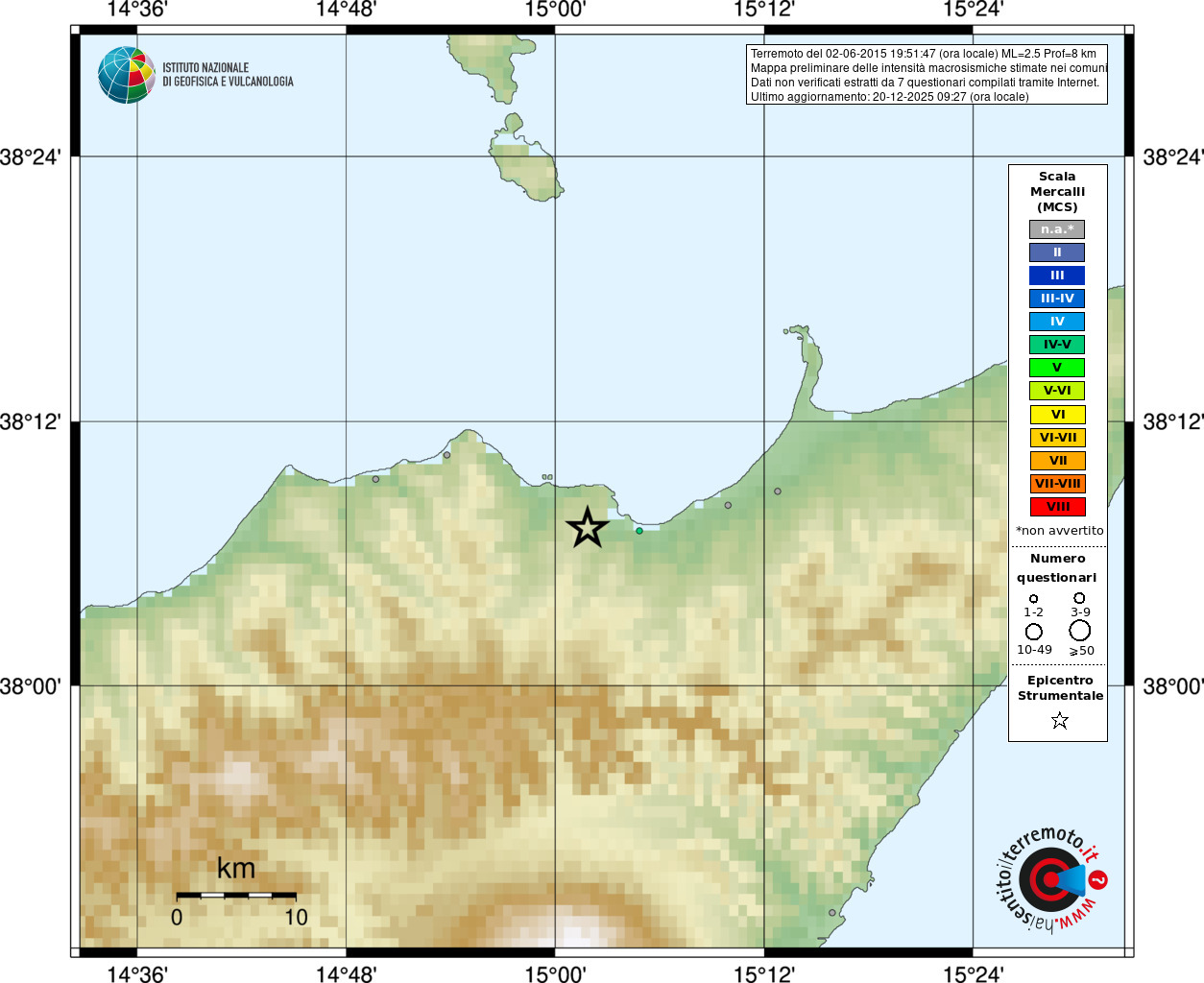Click 'ISTITUTO NAZIONALE DI GEOFISICA E VULCANOLOGIA' text
Screen dimensions: 1204x983
(228, 75)
